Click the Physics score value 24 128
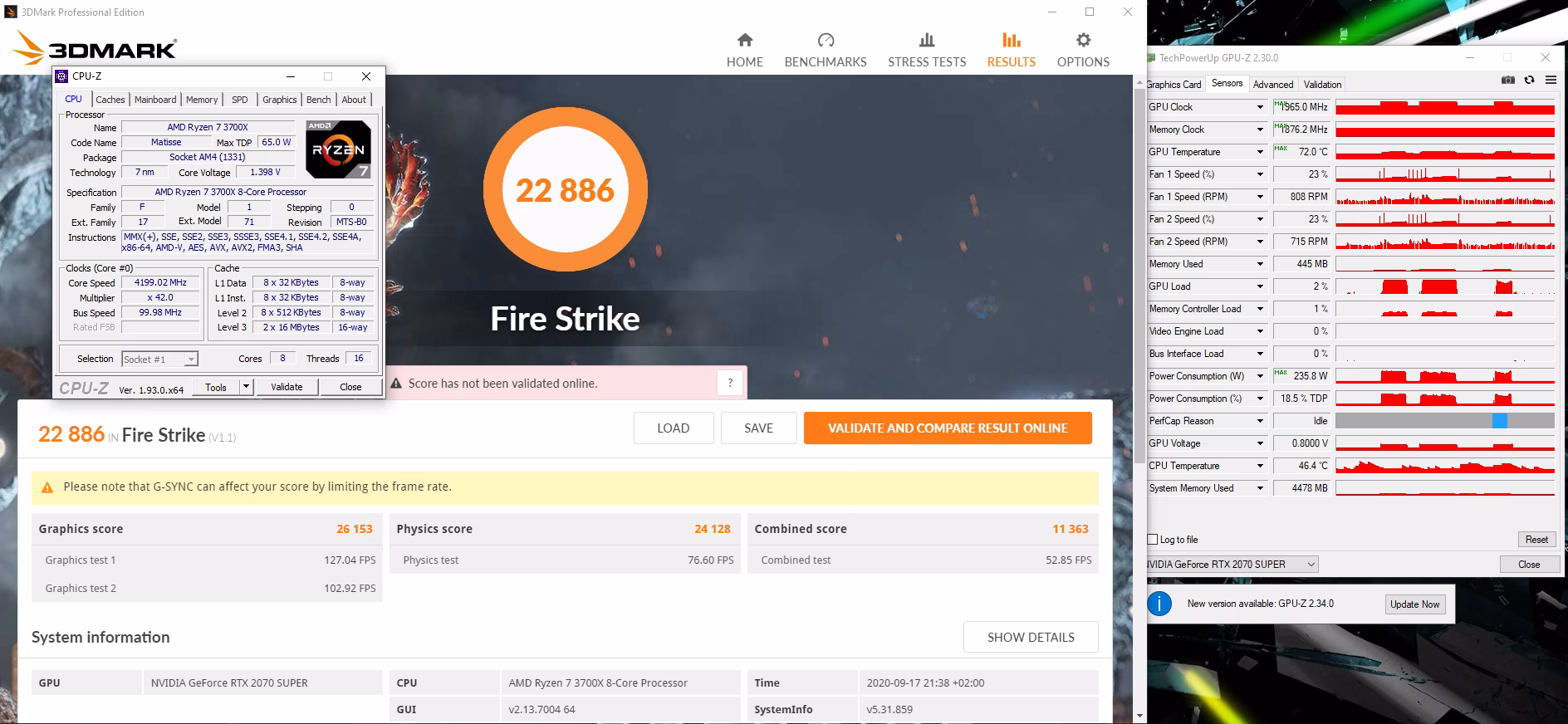 coord(713,529)
